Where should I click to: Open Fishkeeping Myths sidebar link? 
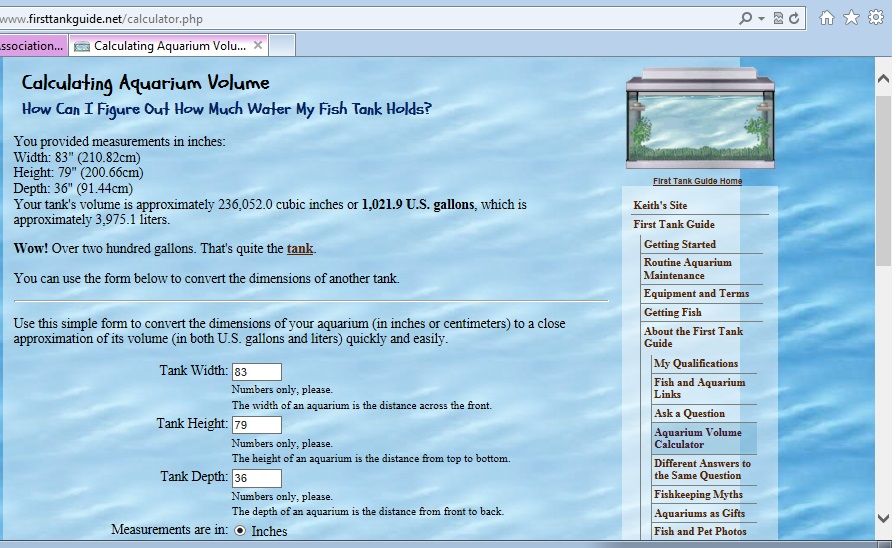698,494
